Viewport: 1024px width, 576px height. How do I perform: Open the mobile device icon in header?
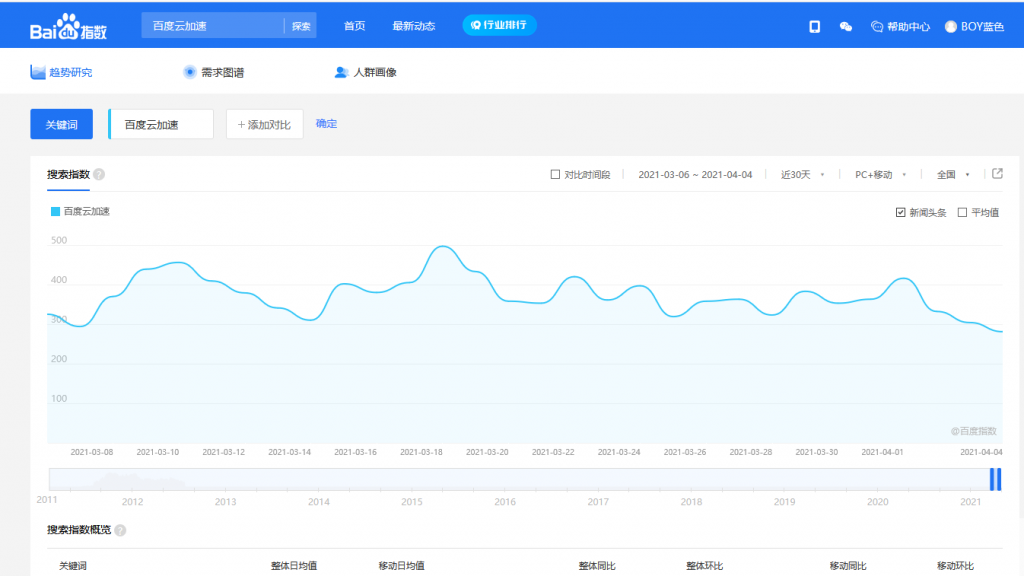pyautogui.click(x=814, y=26)
